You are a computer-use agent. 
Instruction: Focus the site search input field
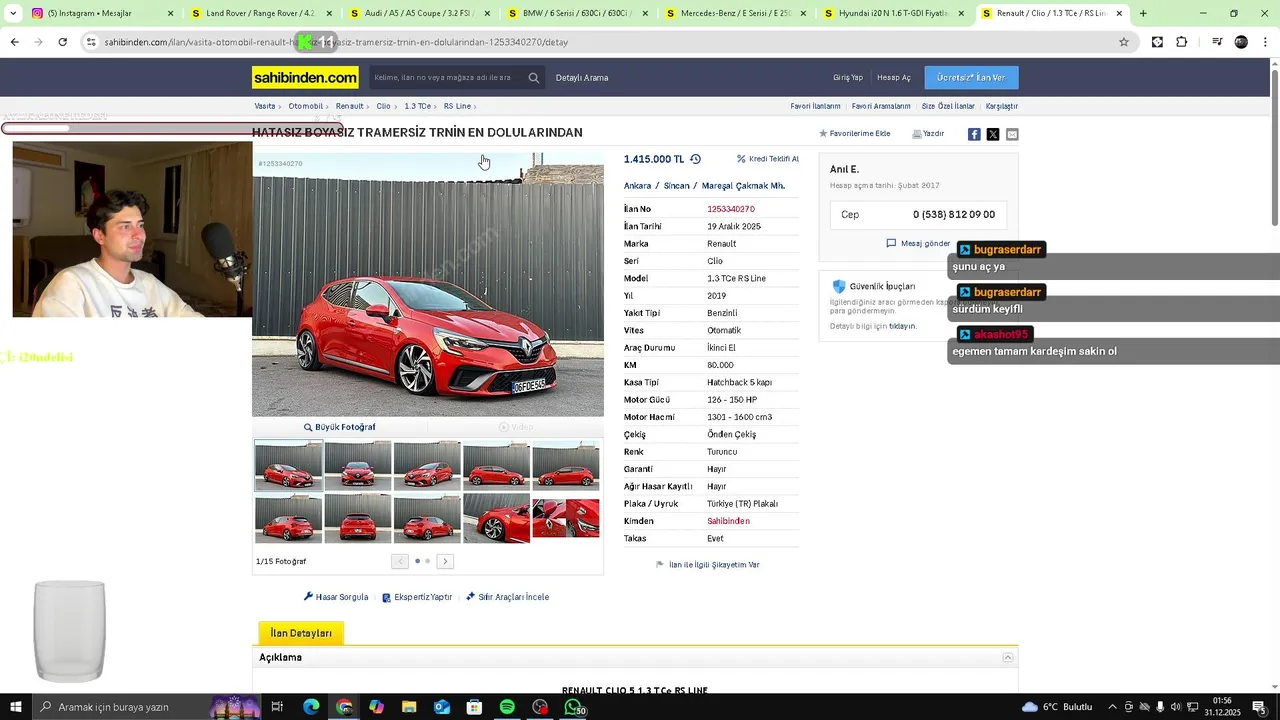pos(446,78)
